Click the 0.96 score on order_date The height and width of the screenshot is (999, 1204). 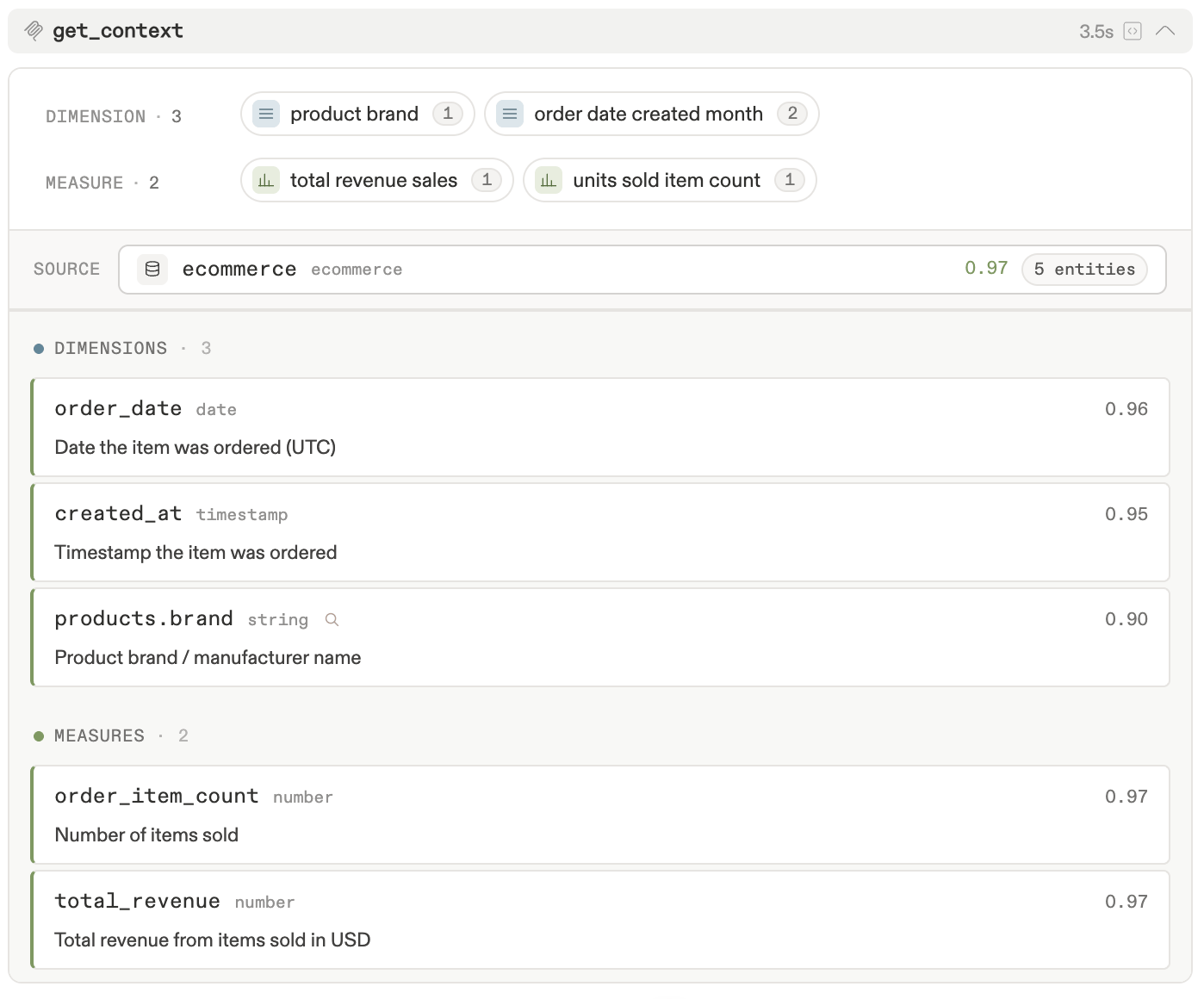click(x=1126, y=409)
